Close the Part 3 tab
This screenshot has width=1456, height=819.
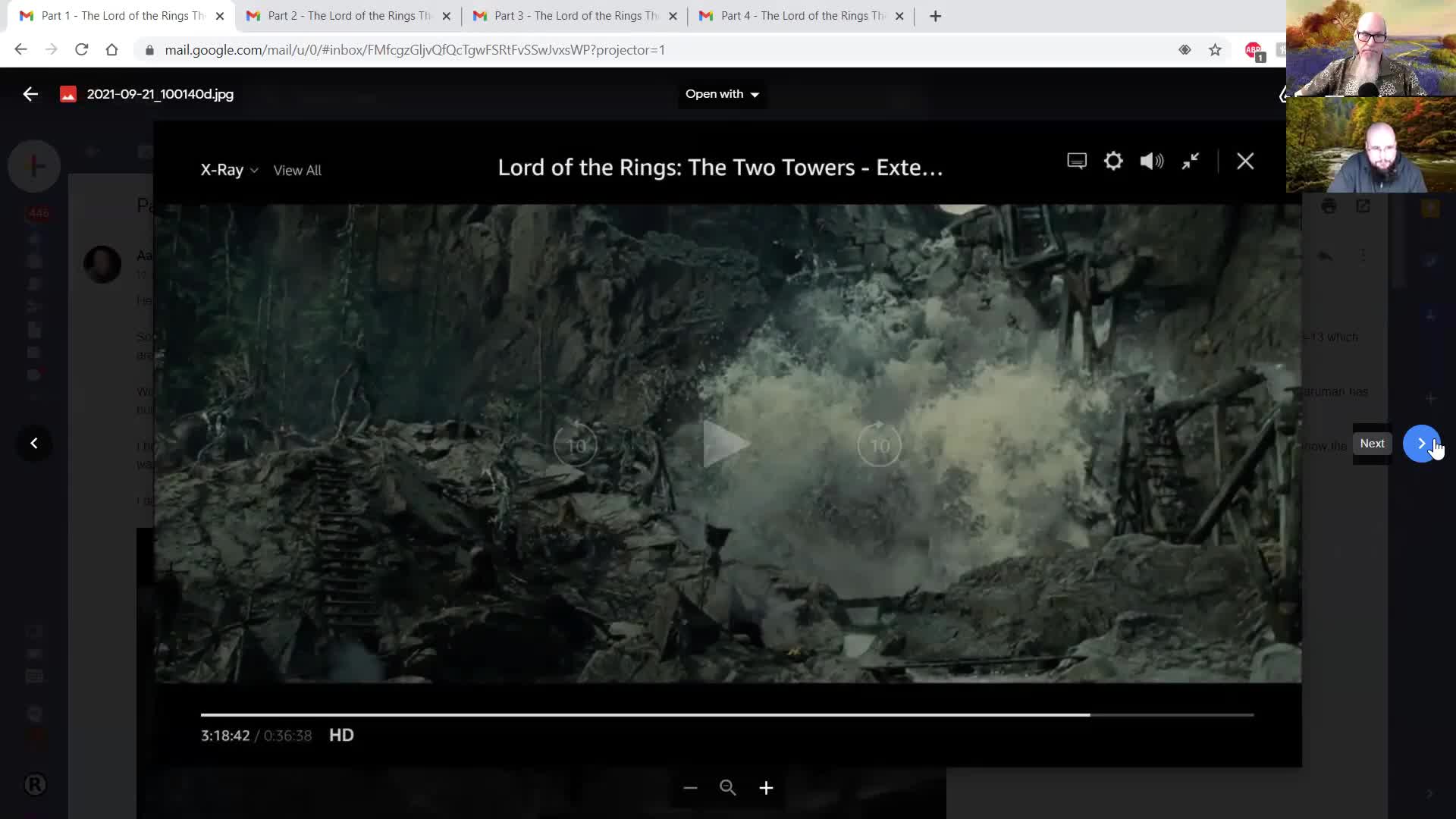[x=673, y=16]
